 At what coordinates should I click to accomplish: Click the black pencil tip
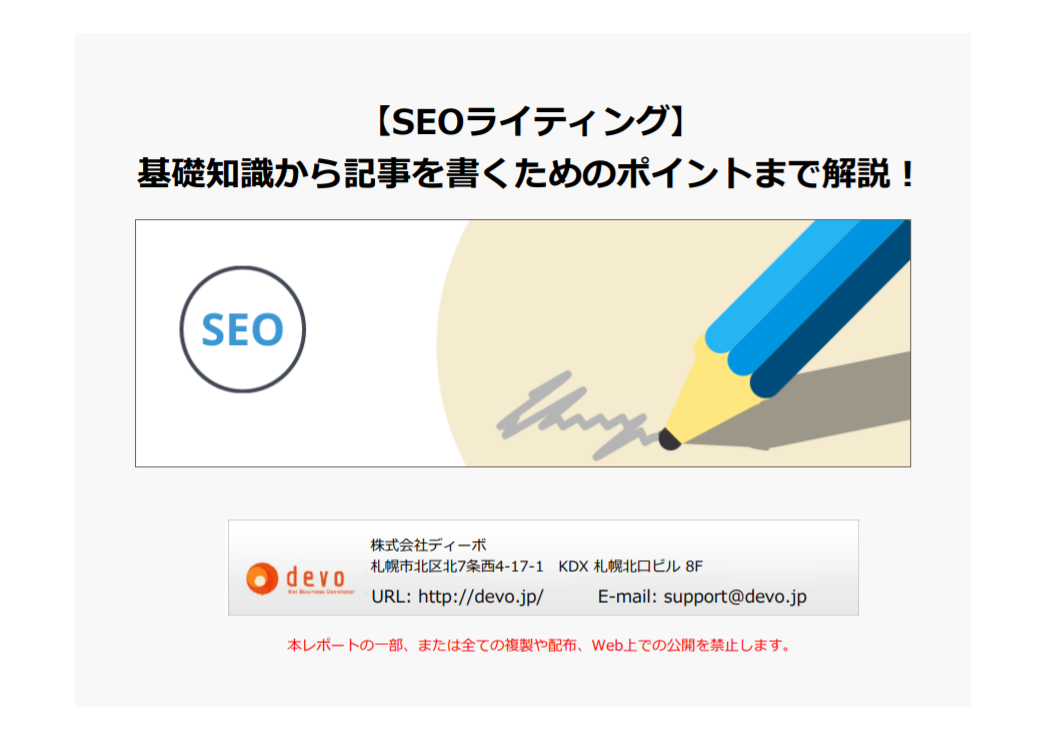tap(669, 440)
